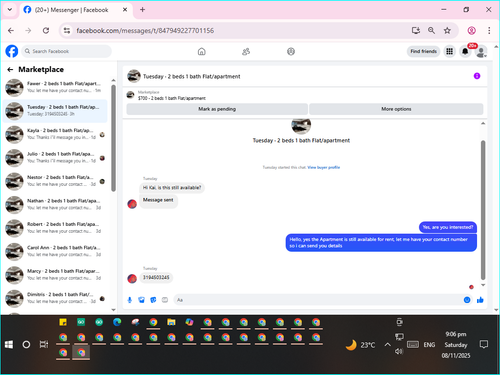
Task: Click the chat messages scrollbar
Action: (x=483, y=210)
